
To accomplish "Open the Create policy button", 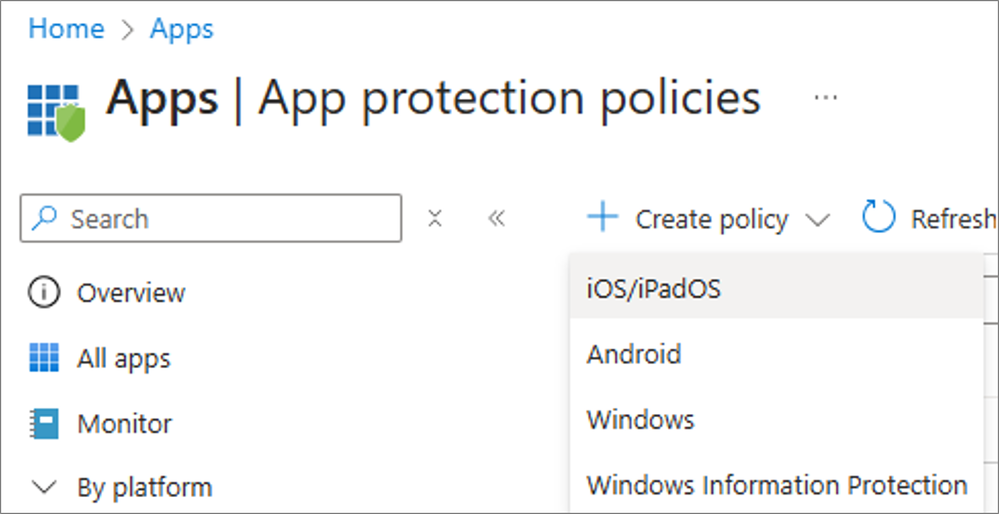I will point(708,219).
